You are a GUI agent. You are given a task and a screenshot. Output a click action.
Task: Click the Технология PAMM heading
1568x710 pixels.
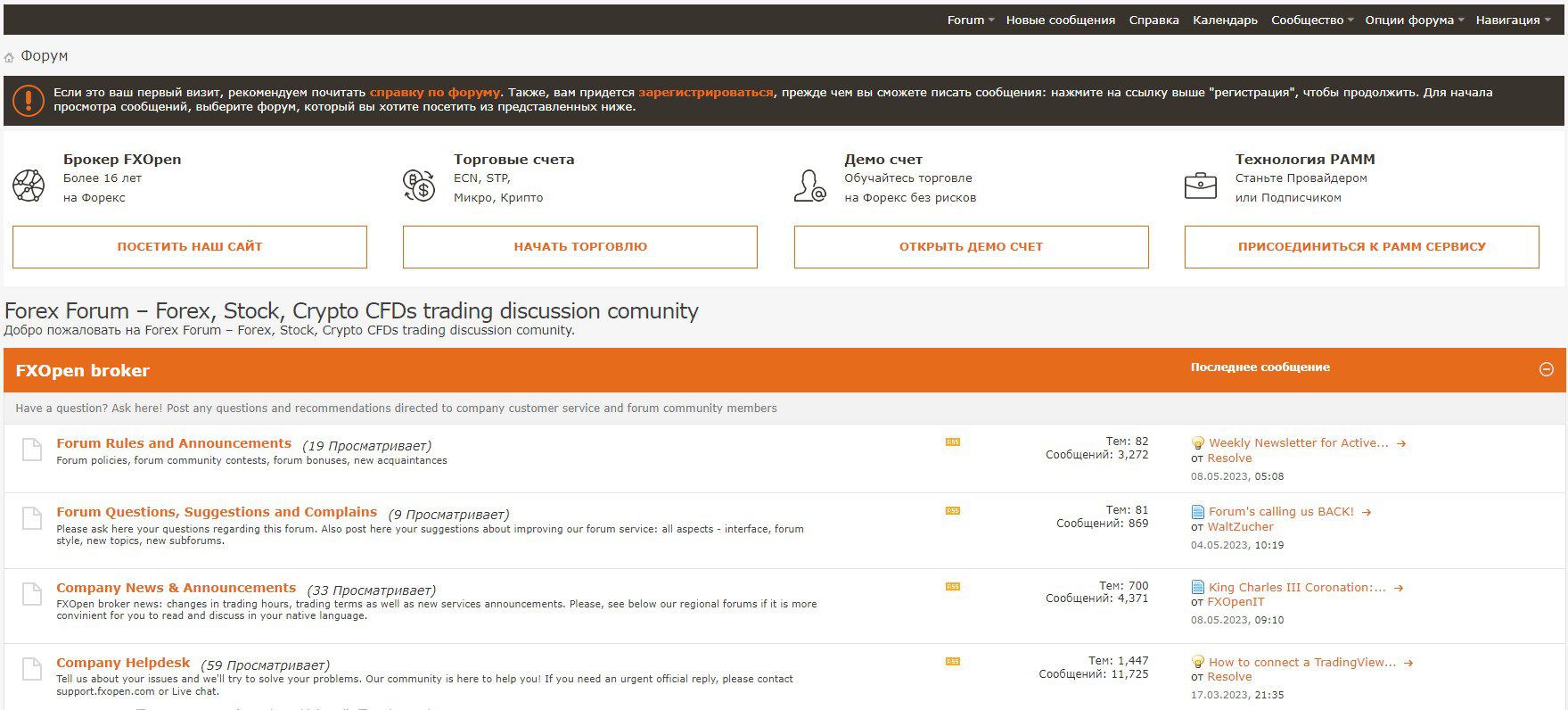click(1305, 160)
